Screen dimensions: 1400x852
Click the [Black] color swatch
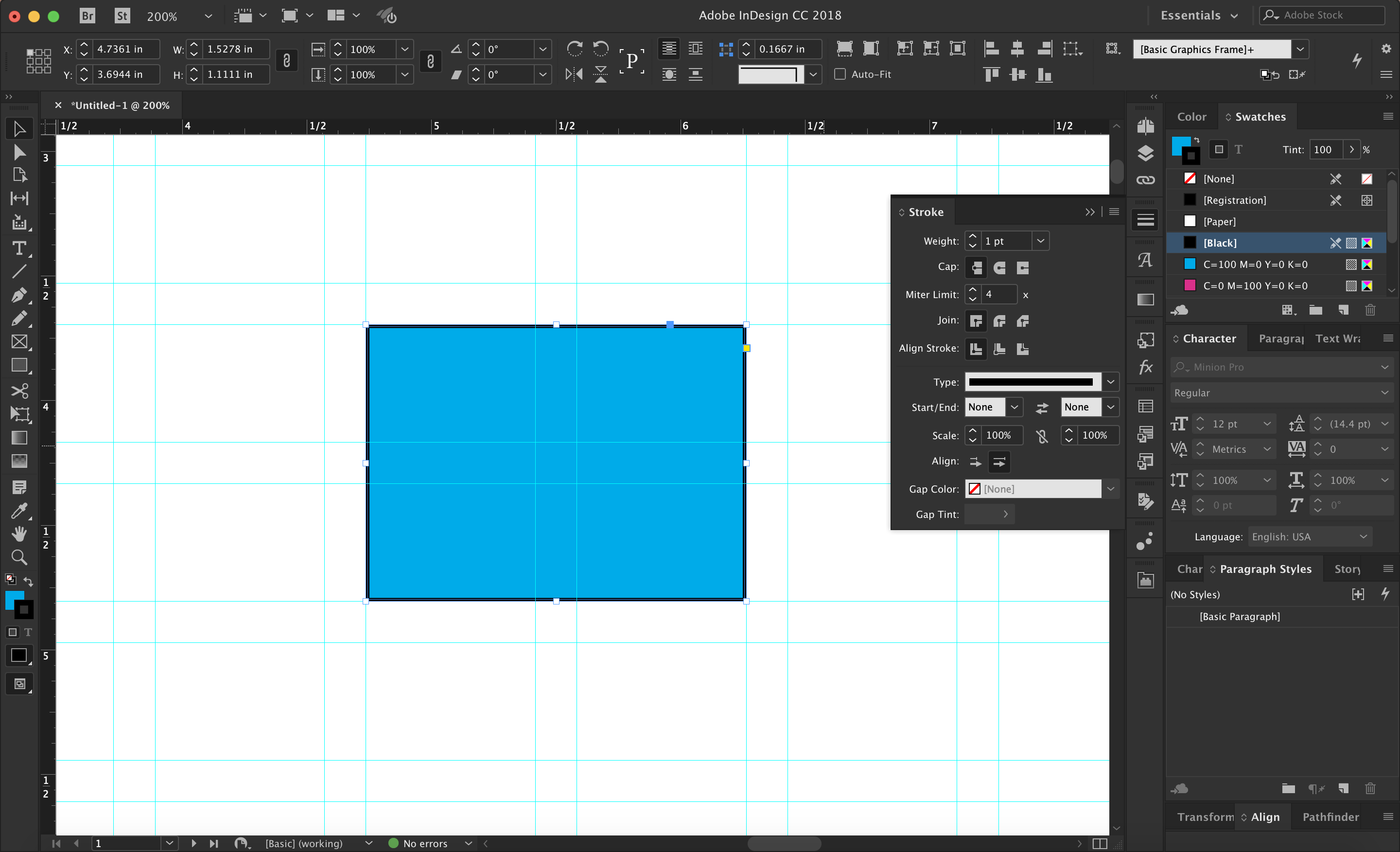tap(1220, 243)
